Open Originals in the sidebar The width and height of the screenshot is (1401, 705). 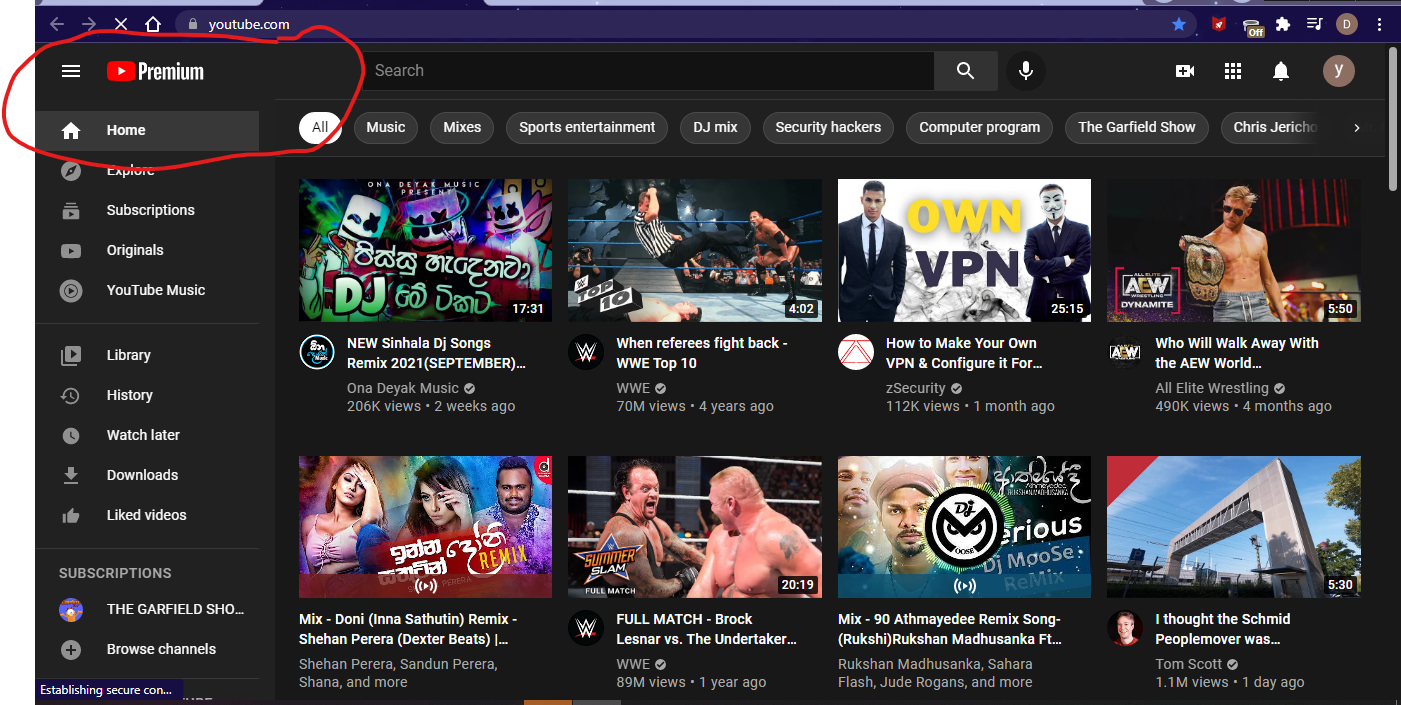(147, 250)
